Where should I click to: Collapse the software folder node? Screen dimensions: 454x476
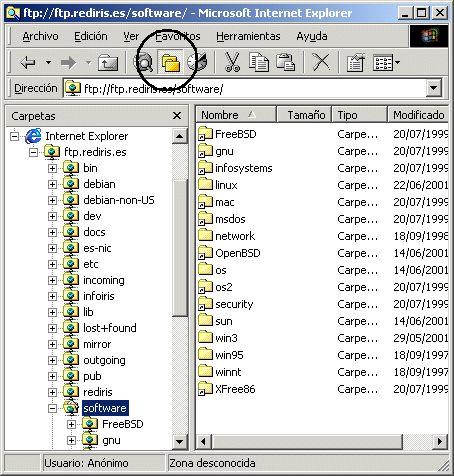click(52, 408)
